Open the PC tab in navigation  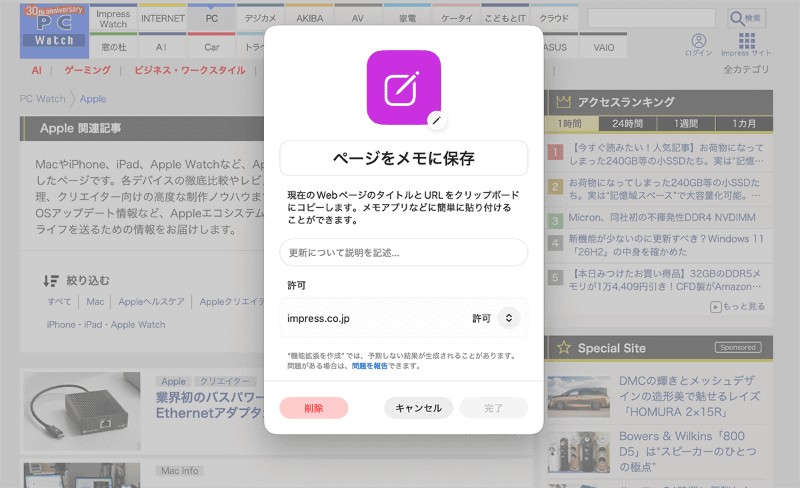[212, 19]
